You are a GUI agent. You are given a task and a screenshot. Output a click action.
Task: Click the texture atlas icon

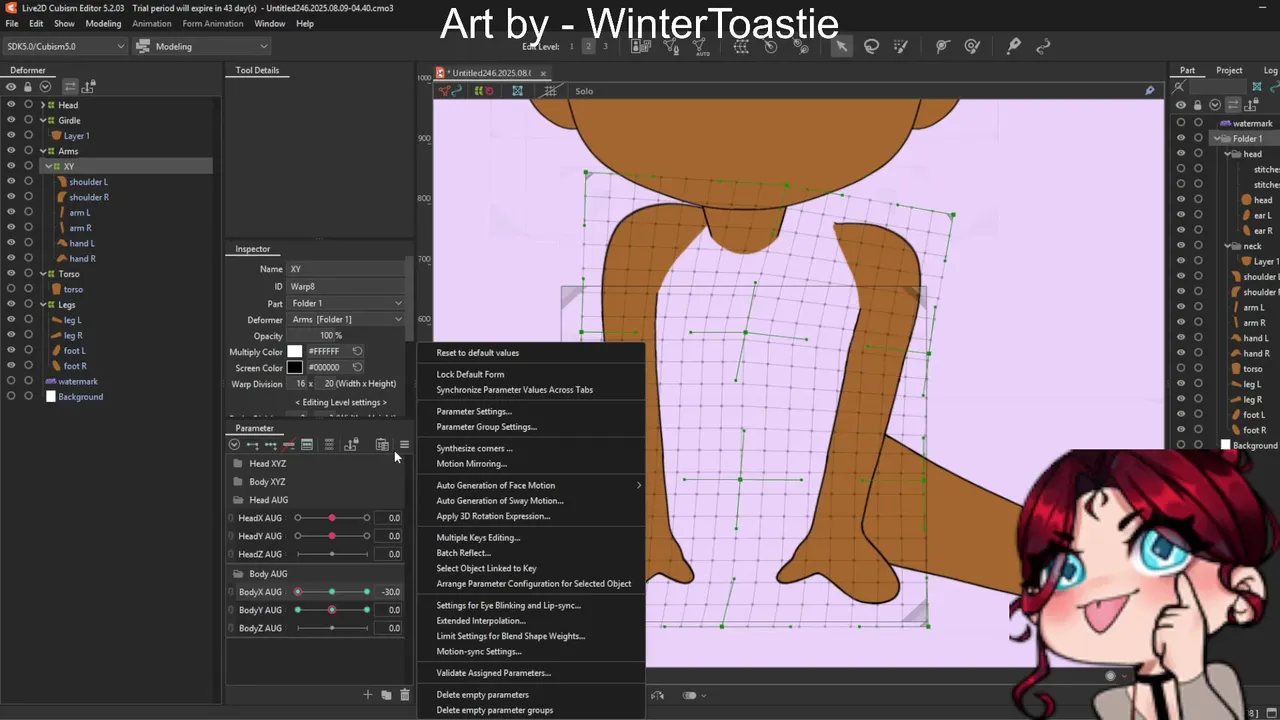coord(641,46)
